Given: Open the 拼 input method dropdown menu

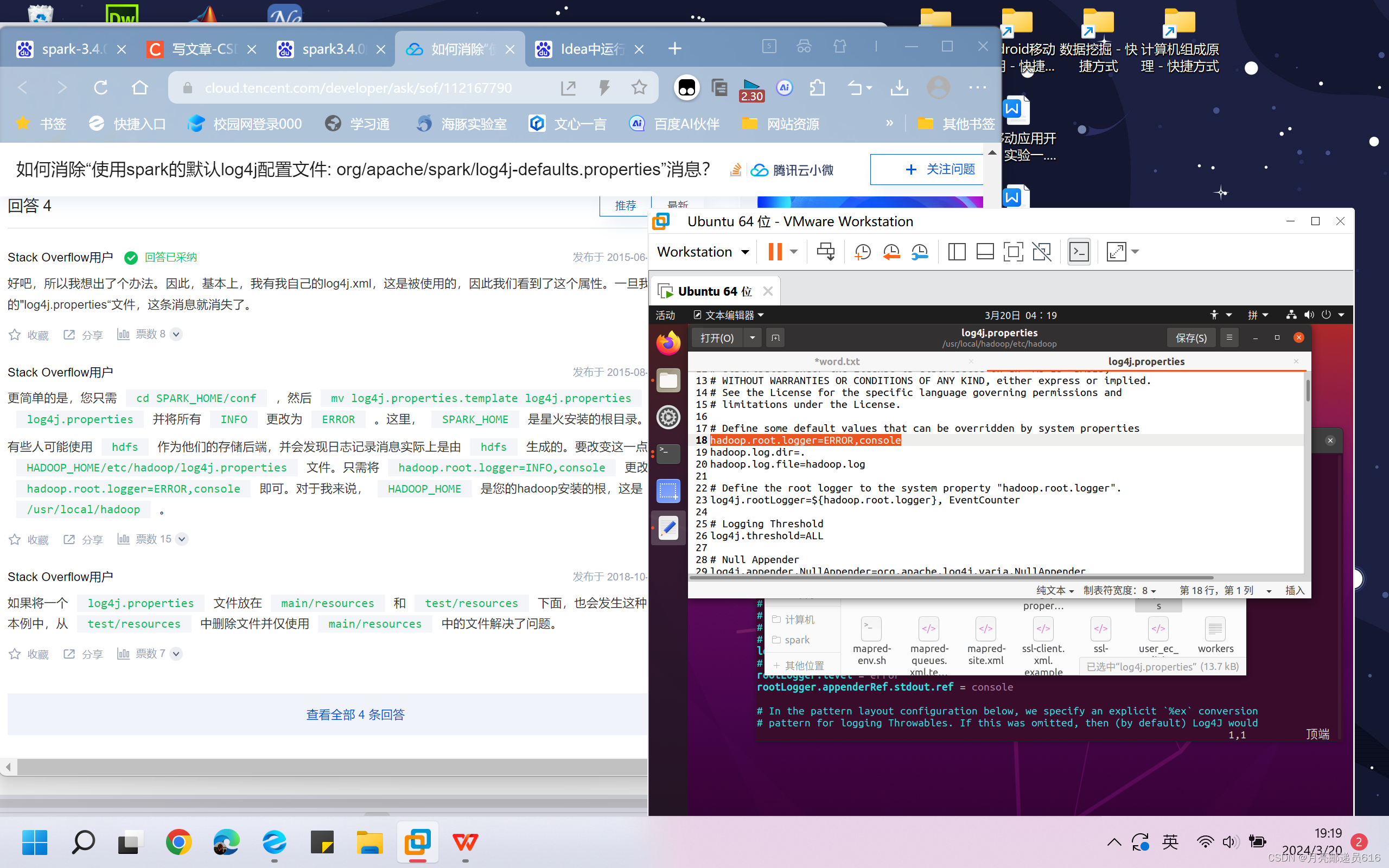Looking at the screenshot, I should coord(1258,315).
